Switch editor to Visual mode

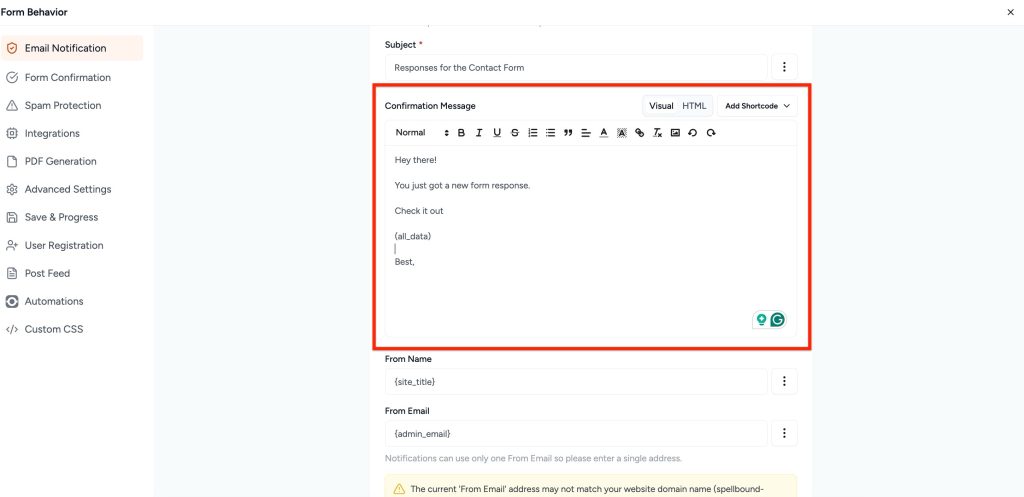coord(661,106)
